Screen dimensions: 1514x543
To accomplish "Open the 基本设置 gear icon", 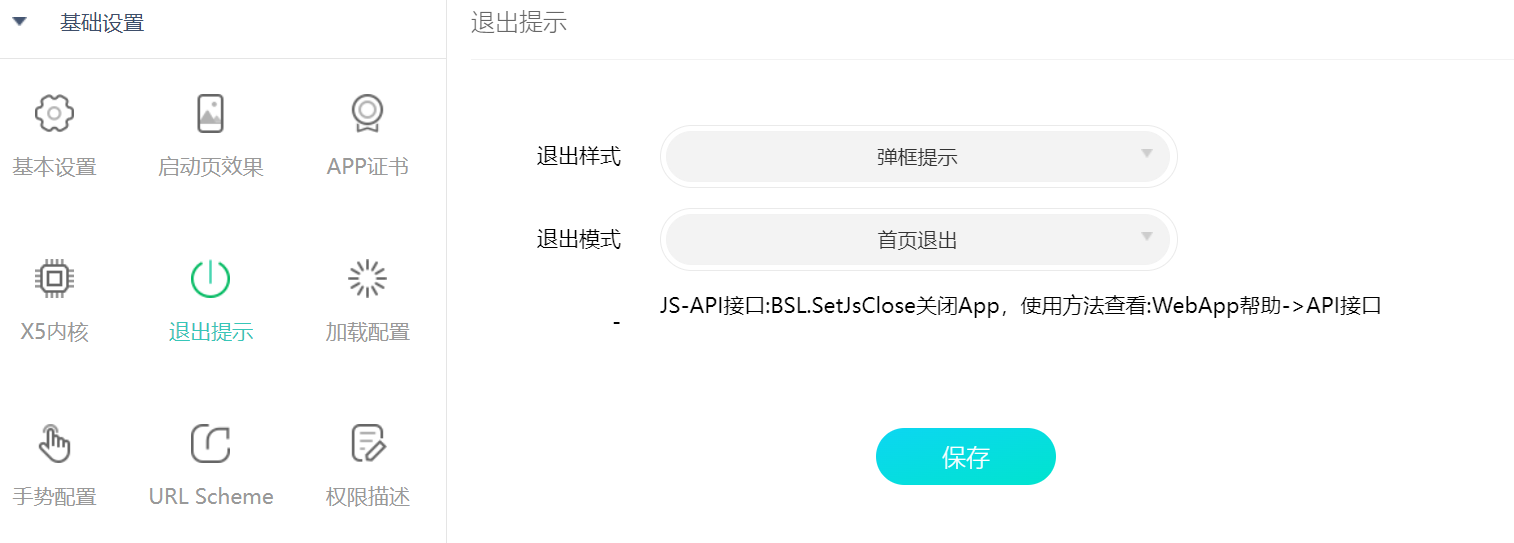I will pos(54,114).
